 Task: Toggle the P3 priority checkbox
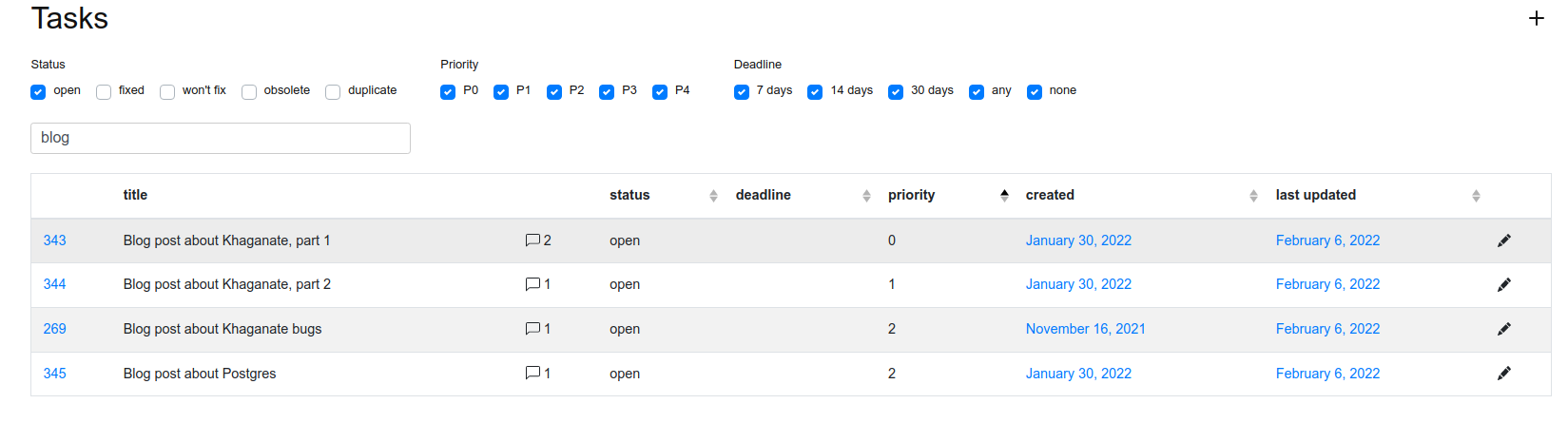click(x=607, y=91)
